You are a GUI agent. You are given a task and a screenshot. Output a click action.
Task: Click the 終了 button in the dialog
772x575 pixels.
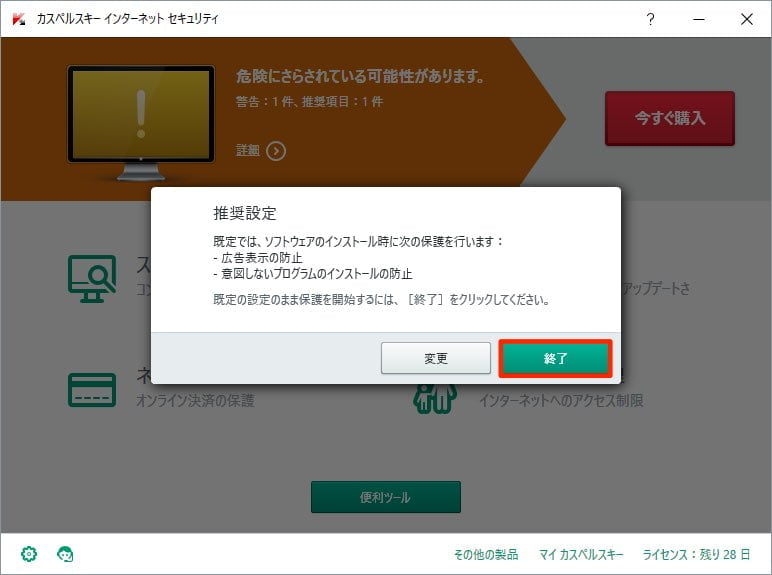tap(555, 358)
